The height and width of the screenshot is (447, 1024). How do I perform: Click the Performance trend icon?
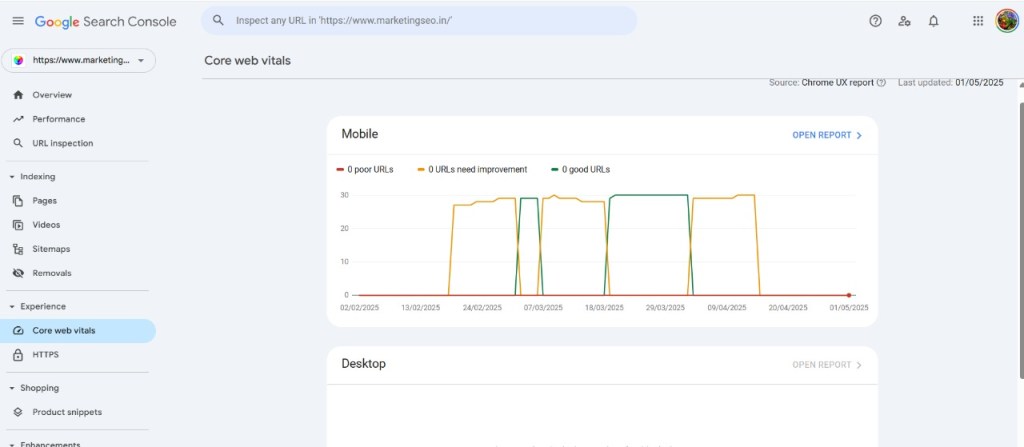pyautogui.click(x=18, y=119)
